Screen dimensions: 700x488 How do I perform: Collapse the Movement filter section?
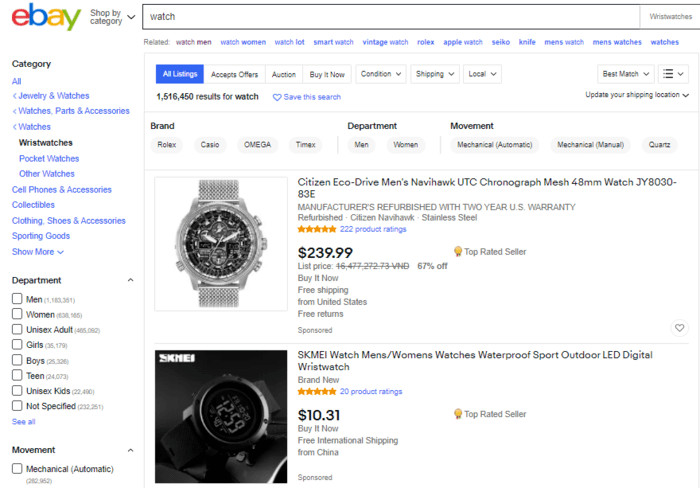(130, 450)
